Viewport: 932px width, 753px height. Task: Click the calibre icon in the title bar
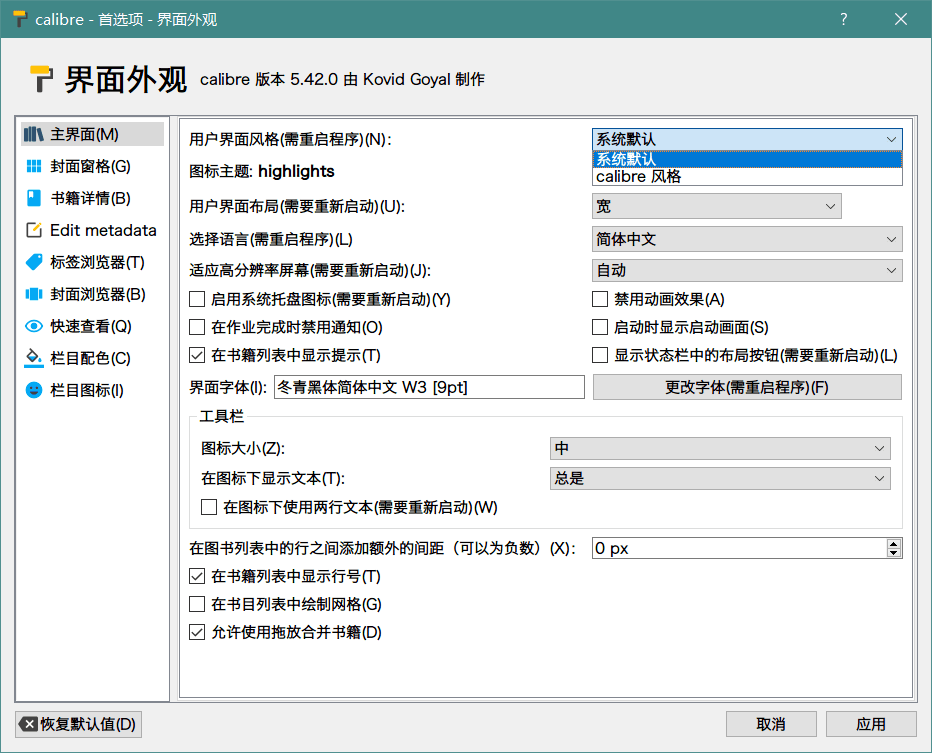click(x=20, y=19)
